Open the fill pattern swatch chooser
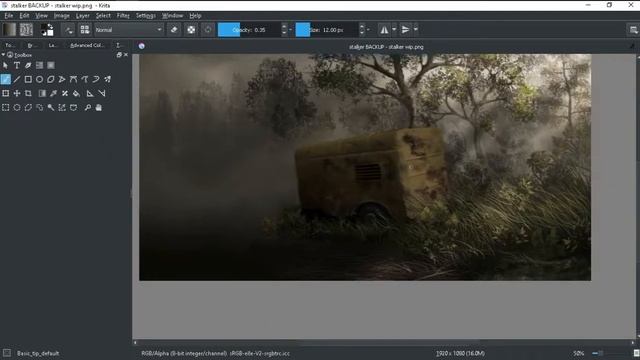The height and width of the screenshot is (360, 640). [x=26, y=30]
